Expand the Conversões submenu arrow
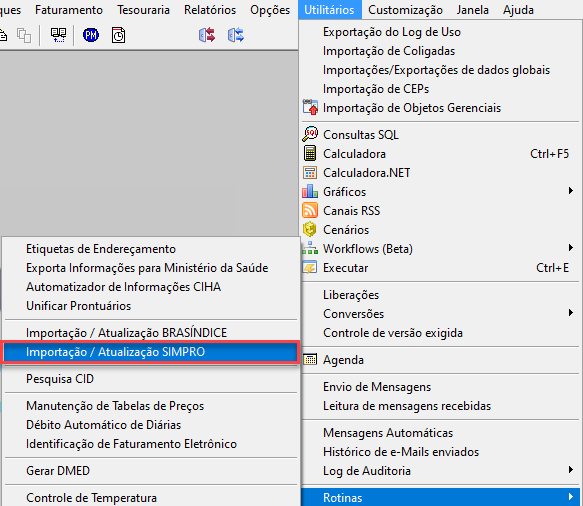This screenshot has height=506, width=583. (x=570, y=313)
